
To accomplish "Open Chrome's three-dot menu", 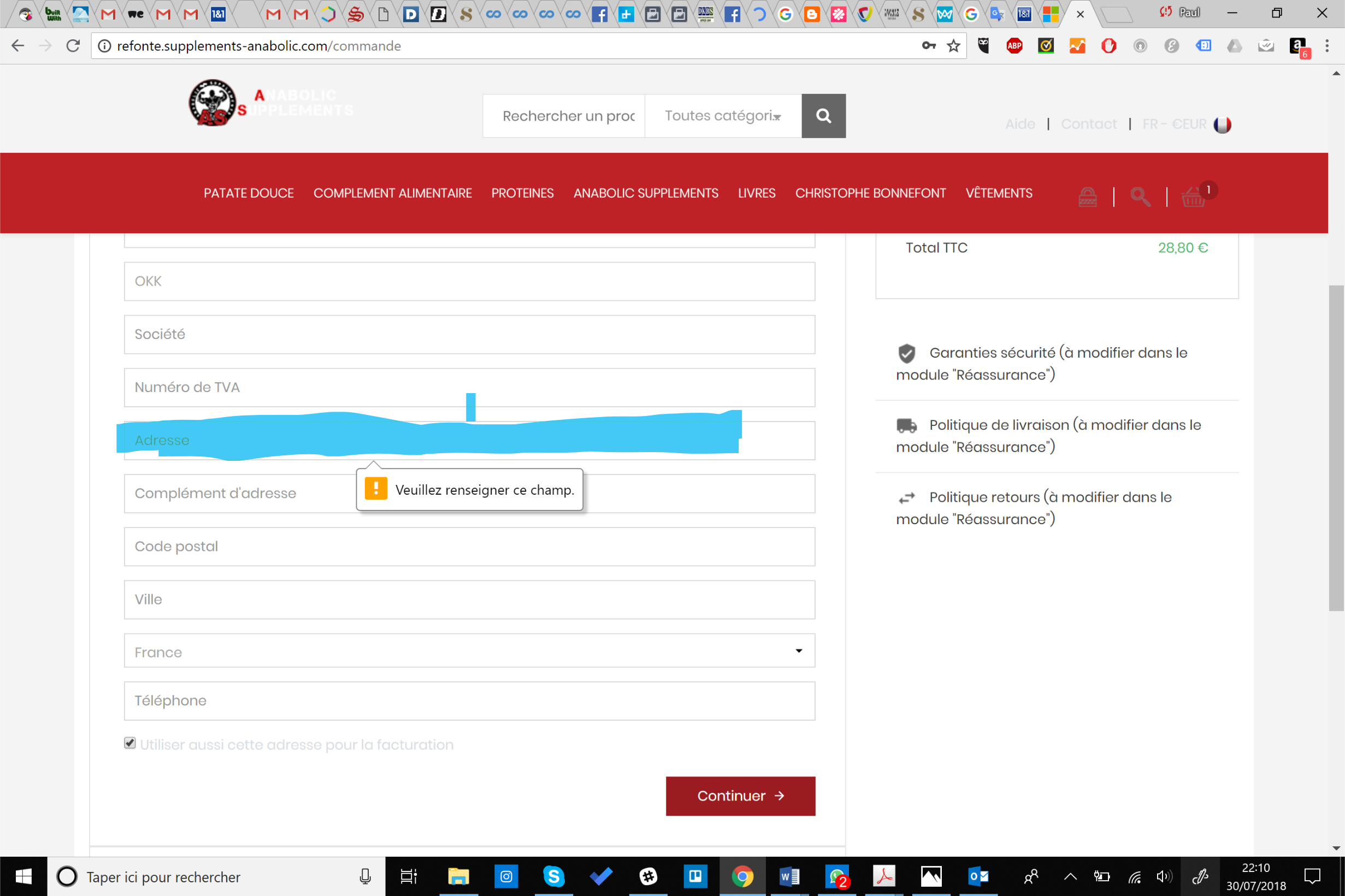I will 1327,46.
